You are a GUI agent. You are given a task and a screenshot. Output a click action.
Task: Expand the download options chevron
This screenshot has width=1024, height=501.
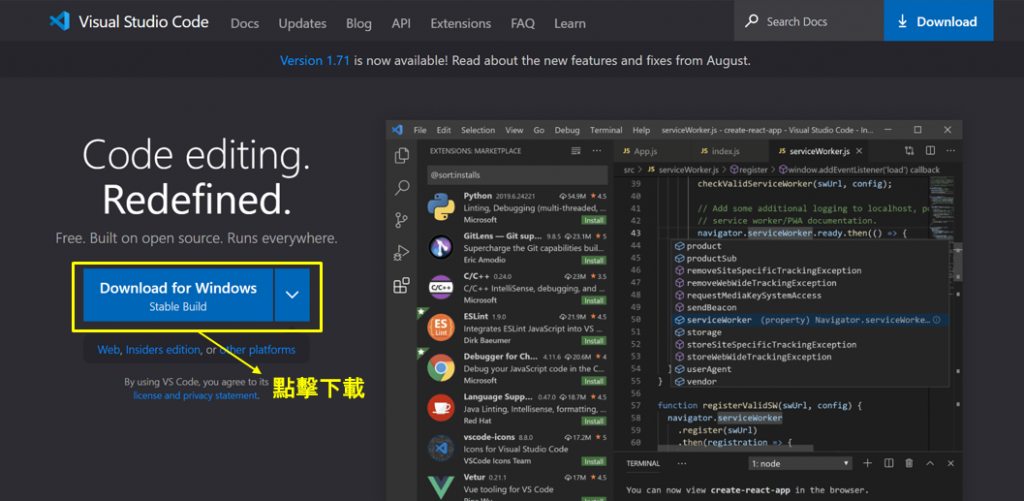point(292,295)
